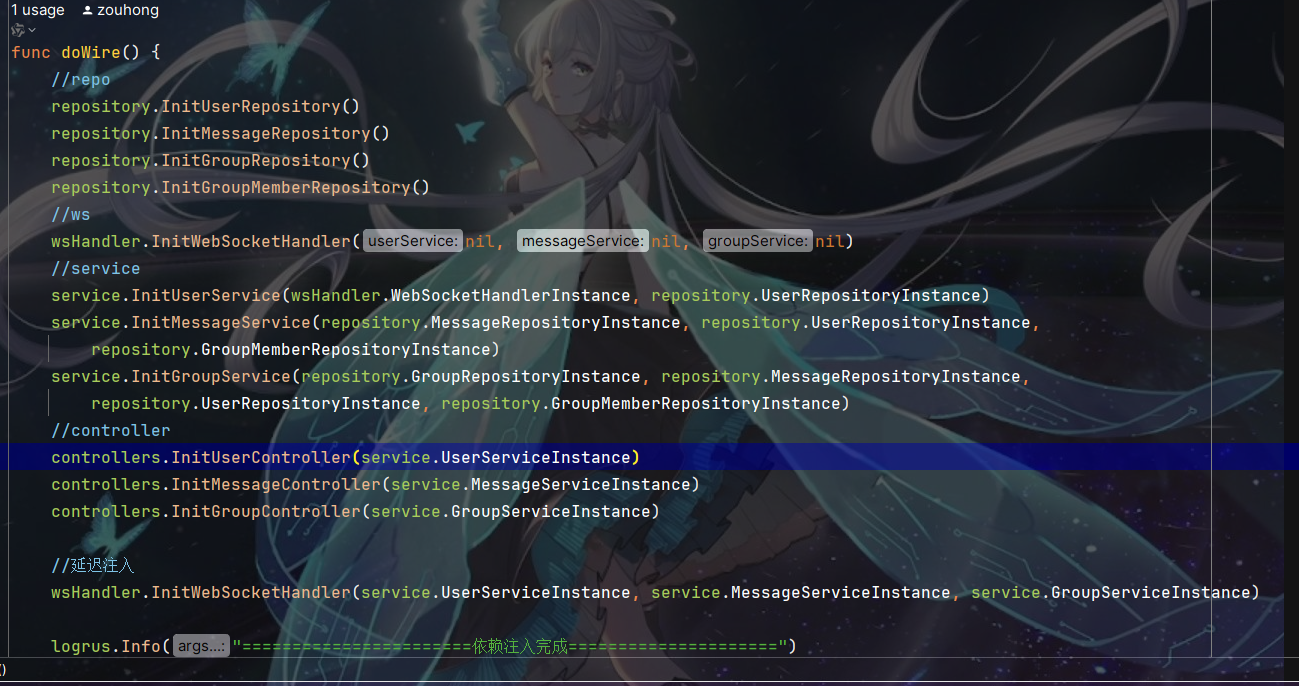Click InitUserService call
Image resolution: width=1299 pixels, height=686 pixels.
coord(206,295)
